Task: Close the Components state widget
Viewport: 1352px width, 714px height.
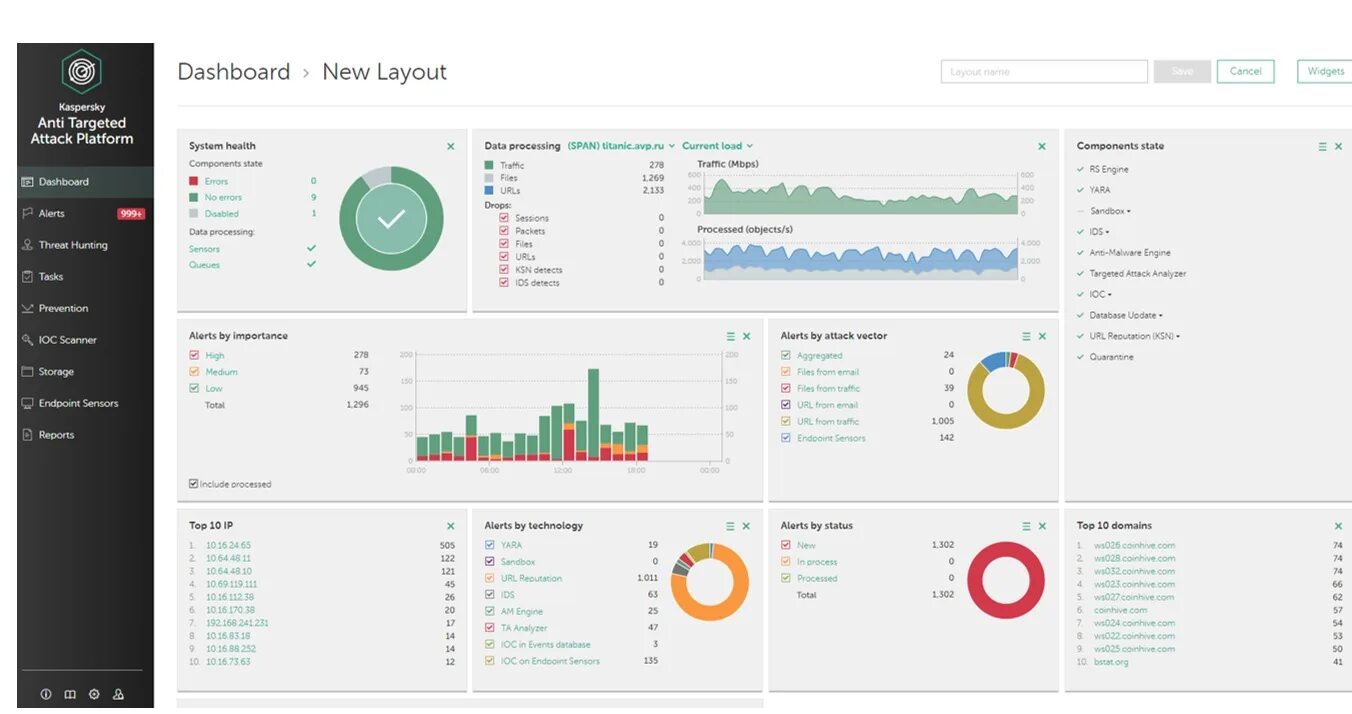Action: click(x=1338, y=146)
